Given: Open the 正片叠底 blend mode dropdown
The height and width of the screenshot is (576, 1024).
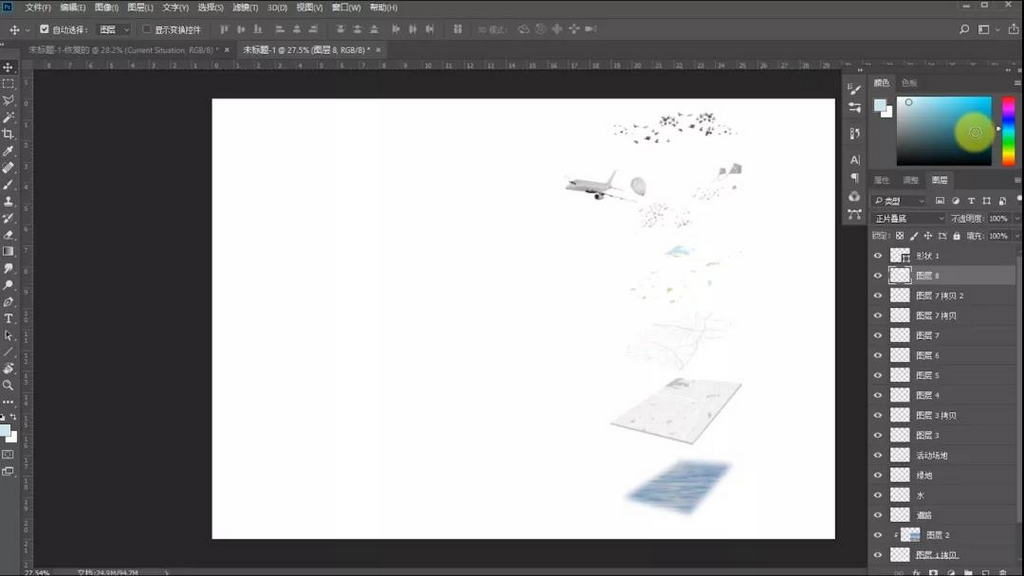Looking at the screenshot, I should point(908,218).
